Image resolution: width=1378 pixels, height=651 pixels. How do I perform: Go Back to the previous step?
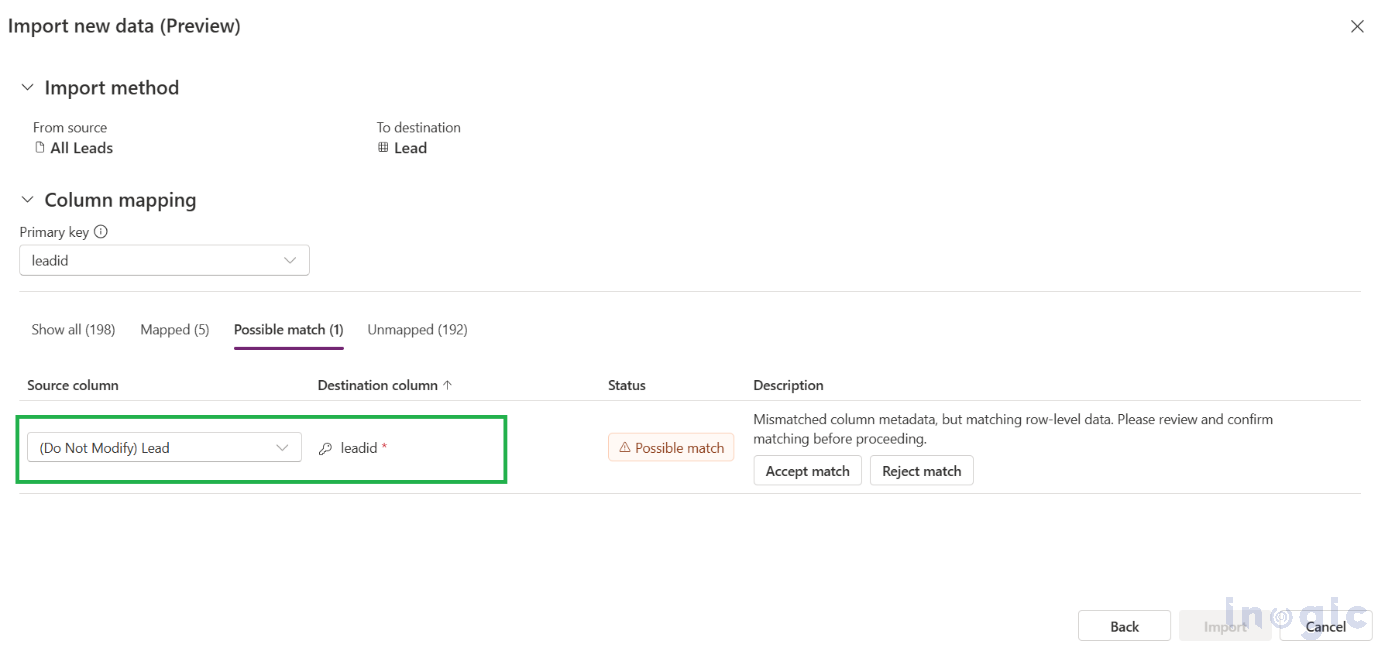(x=1124, y=626)
